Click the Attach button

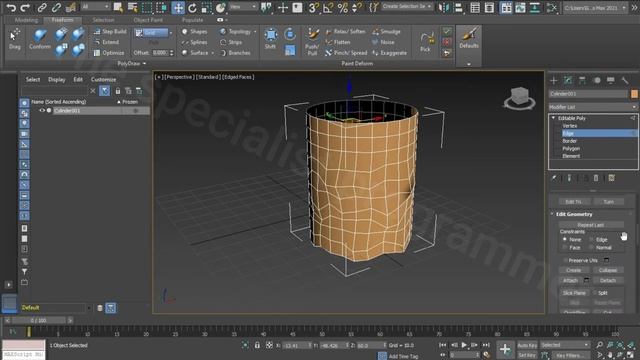(x=571, y=280)
